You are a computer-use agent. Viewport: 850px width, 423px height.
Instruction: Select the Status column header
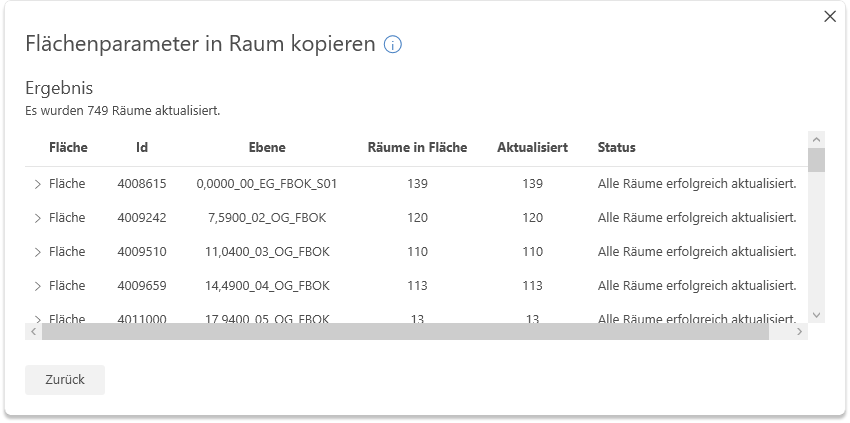[x=616, y=148]
